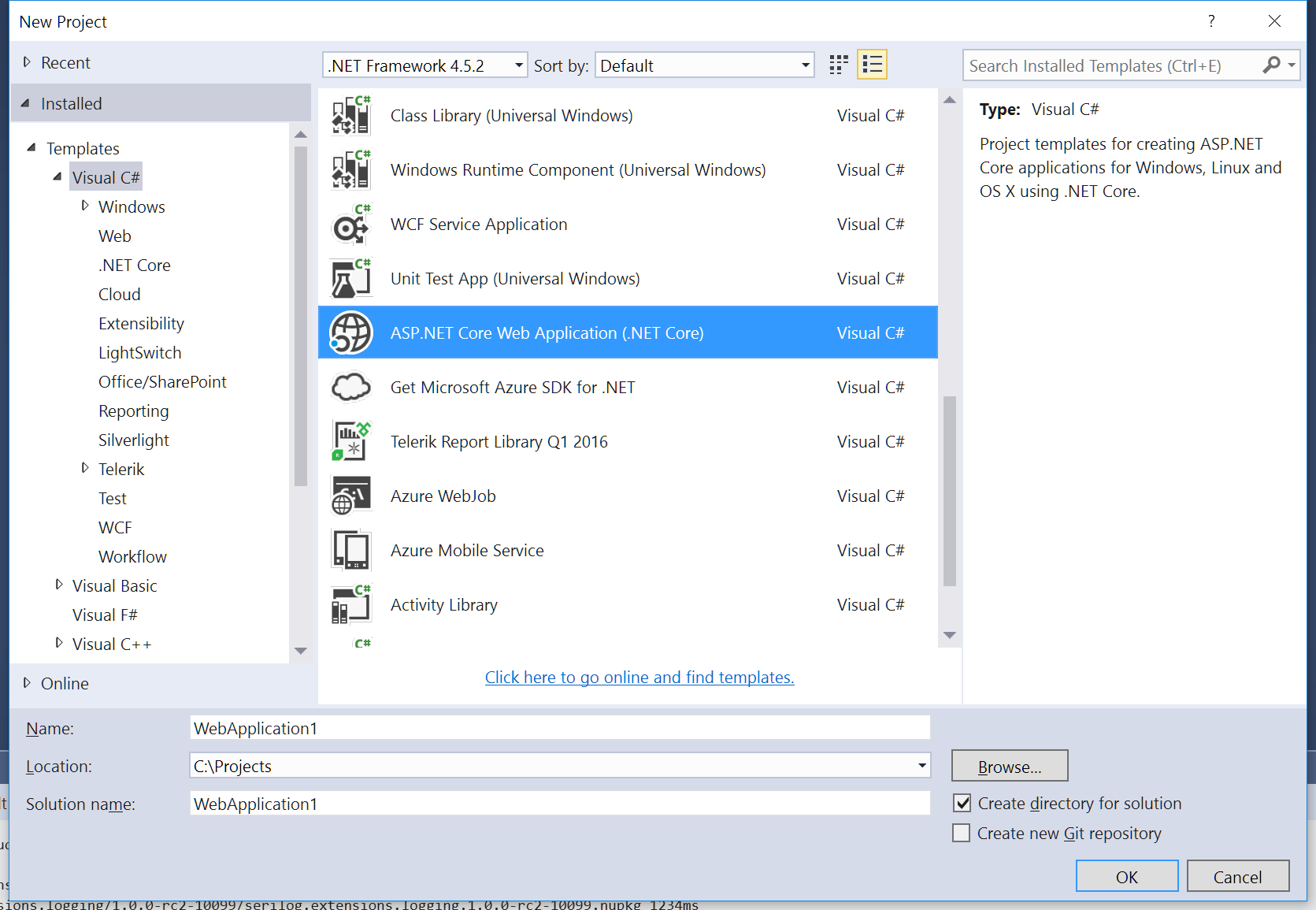Click the Name text field
The width and height of the screenshot is (1316, 910).
tap(560, 728)
